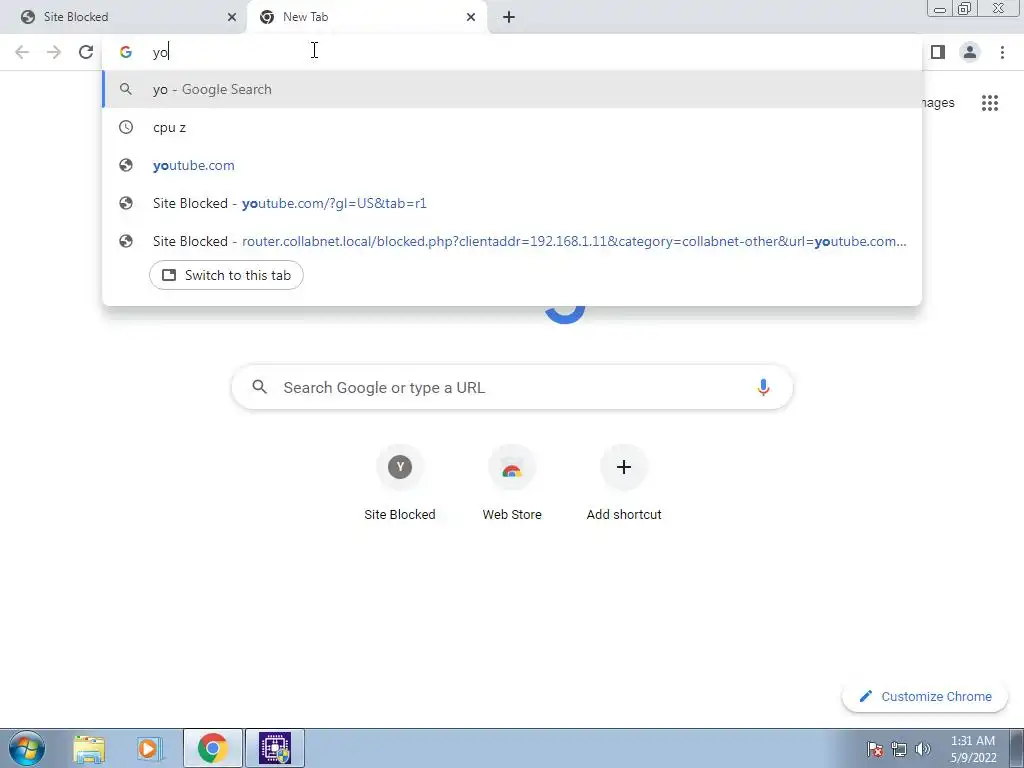
Task: Reload the current page
Action: [x=86, y=52]
